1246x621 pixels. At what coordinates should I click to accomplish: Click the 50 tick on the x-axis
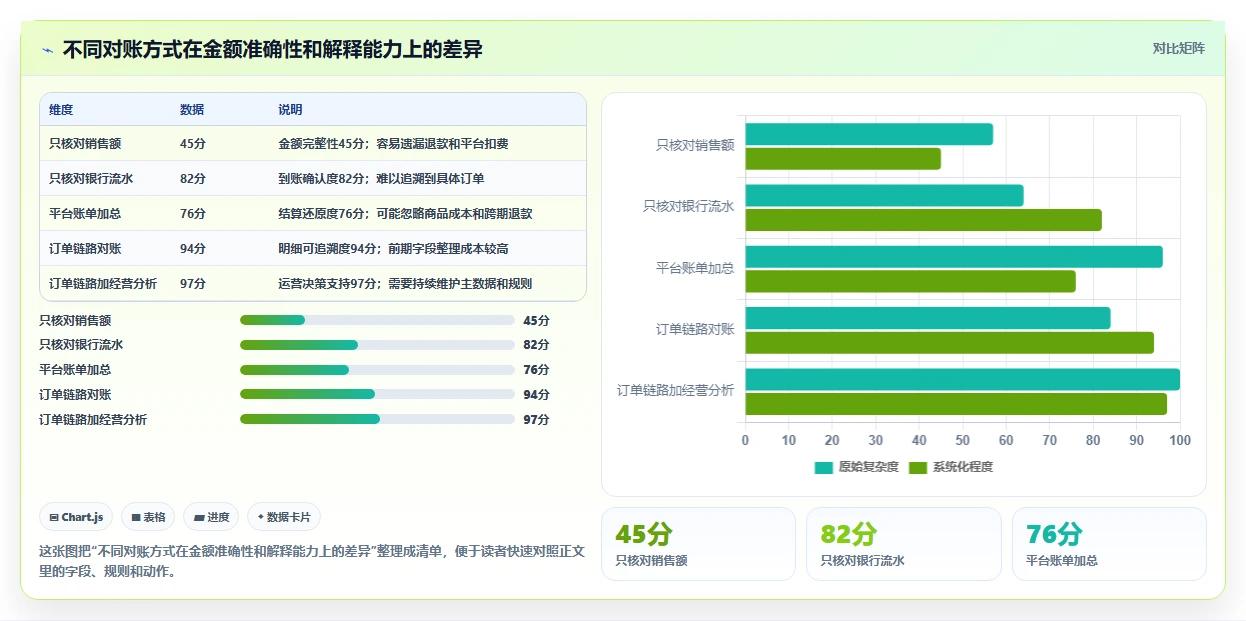pos(962,441)
